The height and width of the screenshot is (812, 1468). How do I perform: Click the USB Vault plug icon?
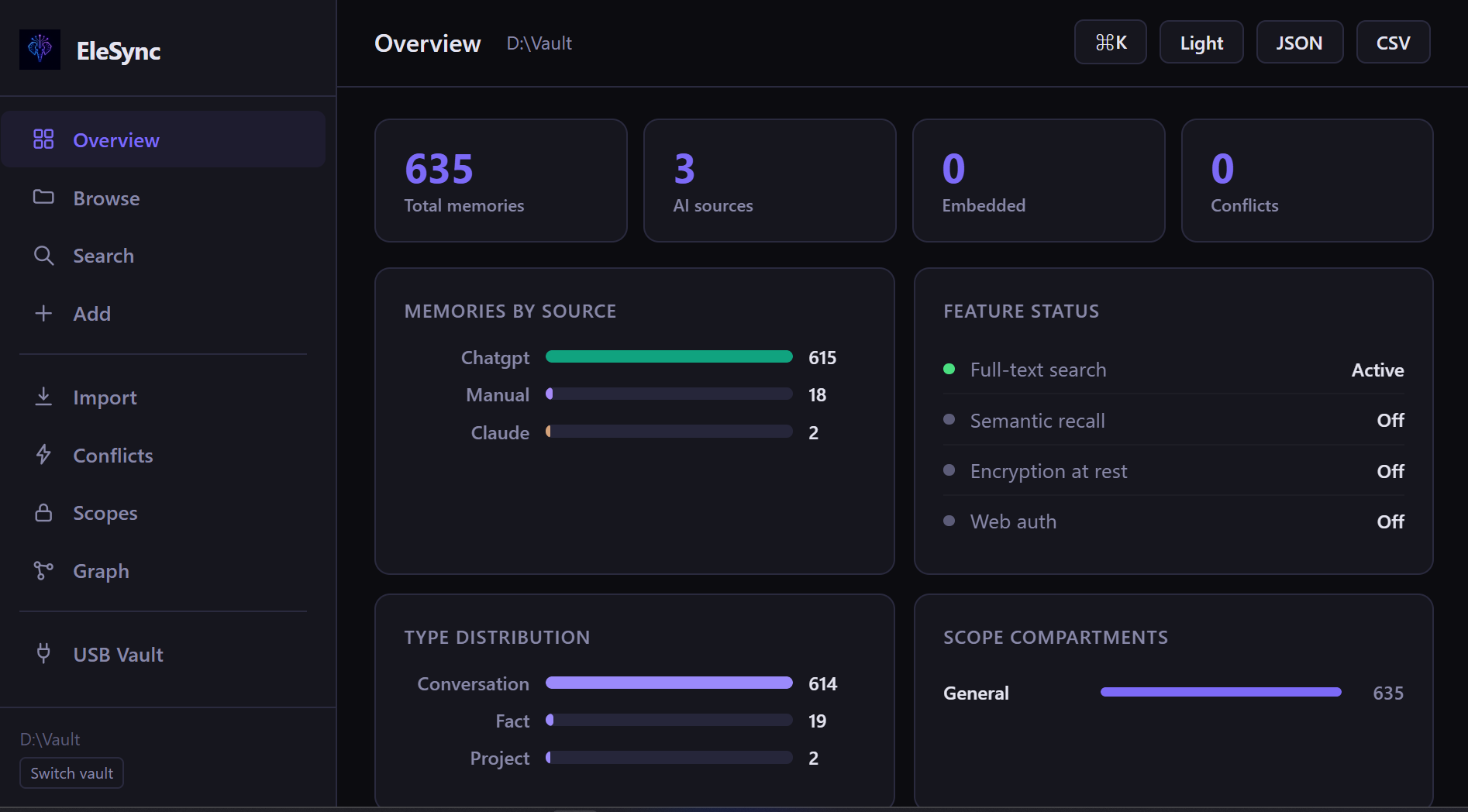(x=43, y=653)
